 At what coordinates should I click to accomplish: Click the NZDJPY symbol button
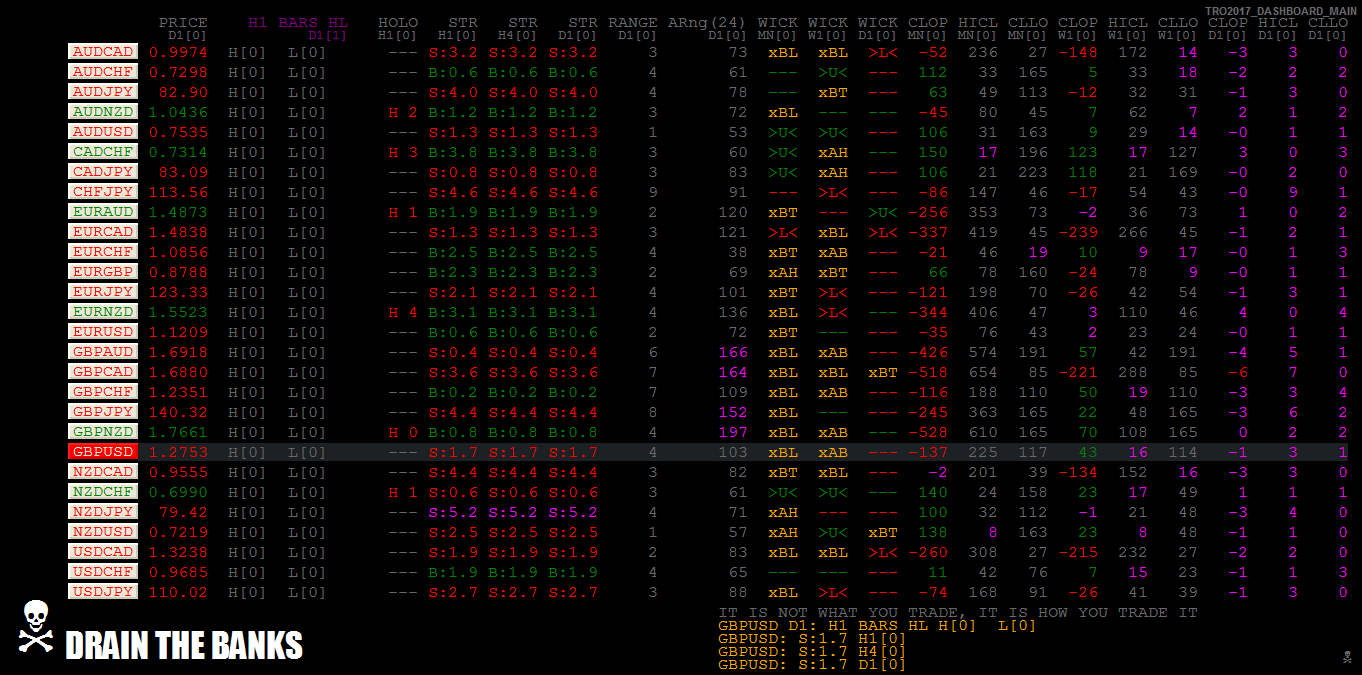[x=103, y=511]
